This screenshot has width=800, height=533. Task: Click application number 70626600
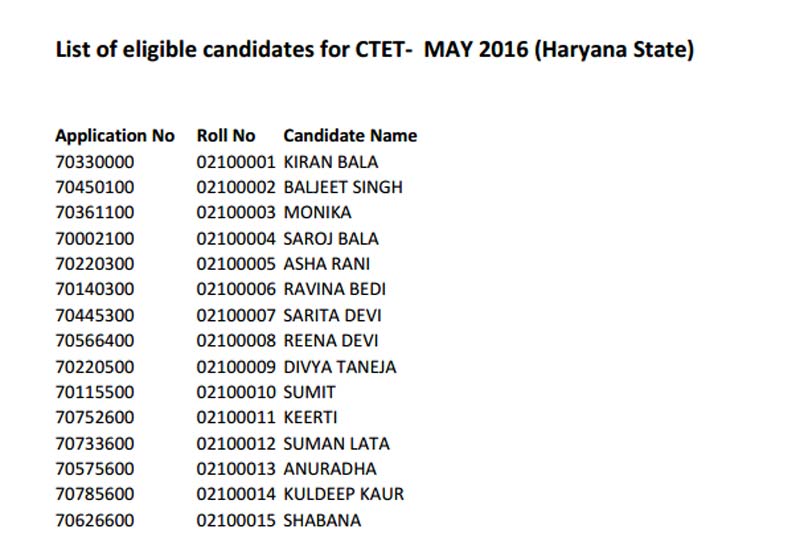pyautogui.click(x=95, y=520)
